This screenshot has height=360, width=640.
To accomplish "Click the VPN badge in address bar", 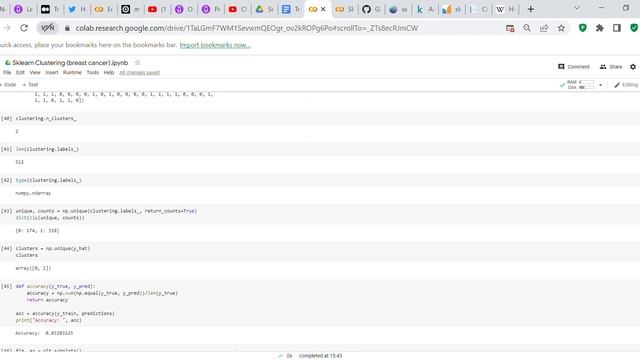I will [x=47, y=28].
